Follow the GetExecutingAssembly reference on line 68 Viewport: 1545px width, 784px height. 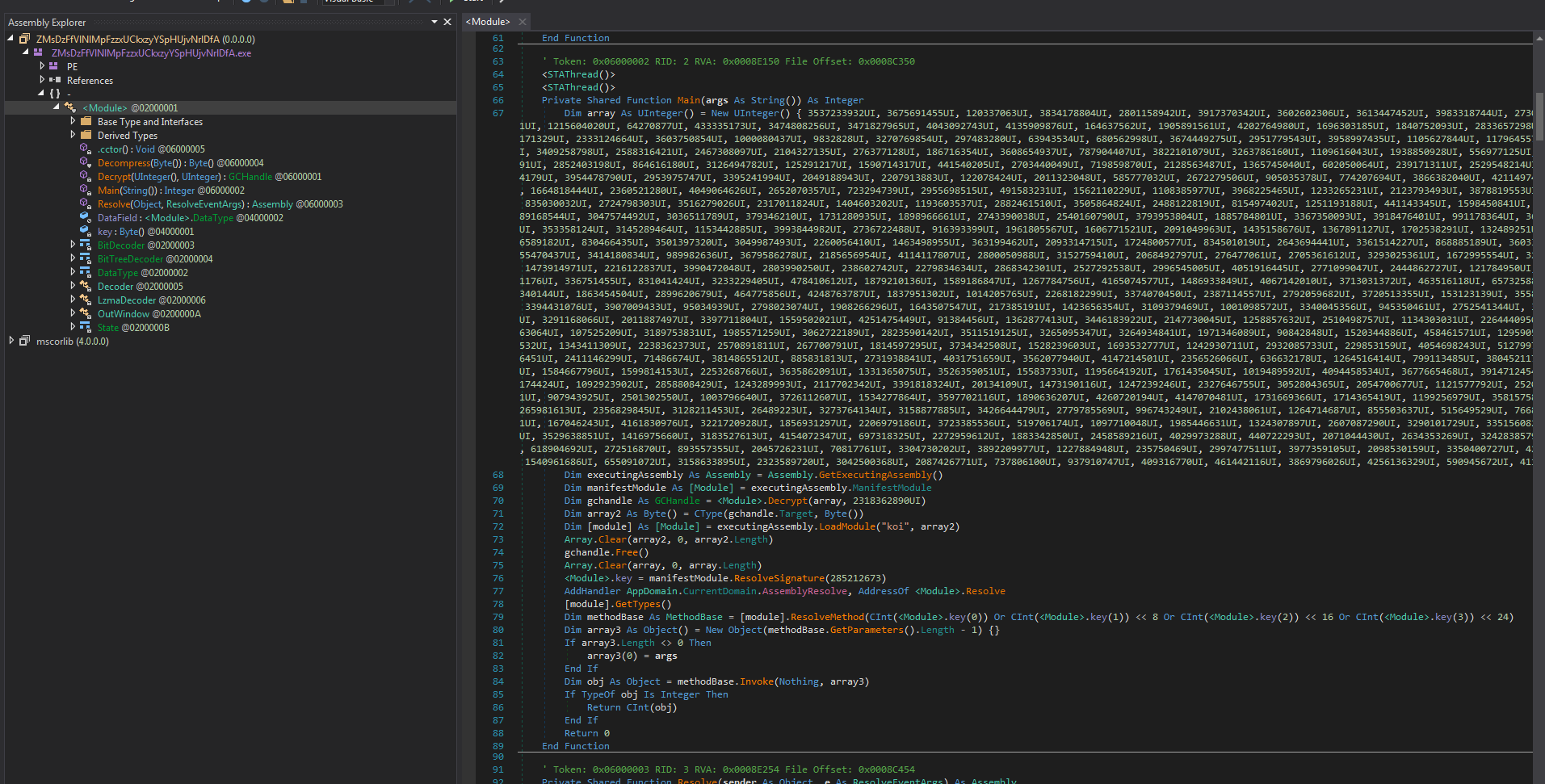tap(875, 475)
